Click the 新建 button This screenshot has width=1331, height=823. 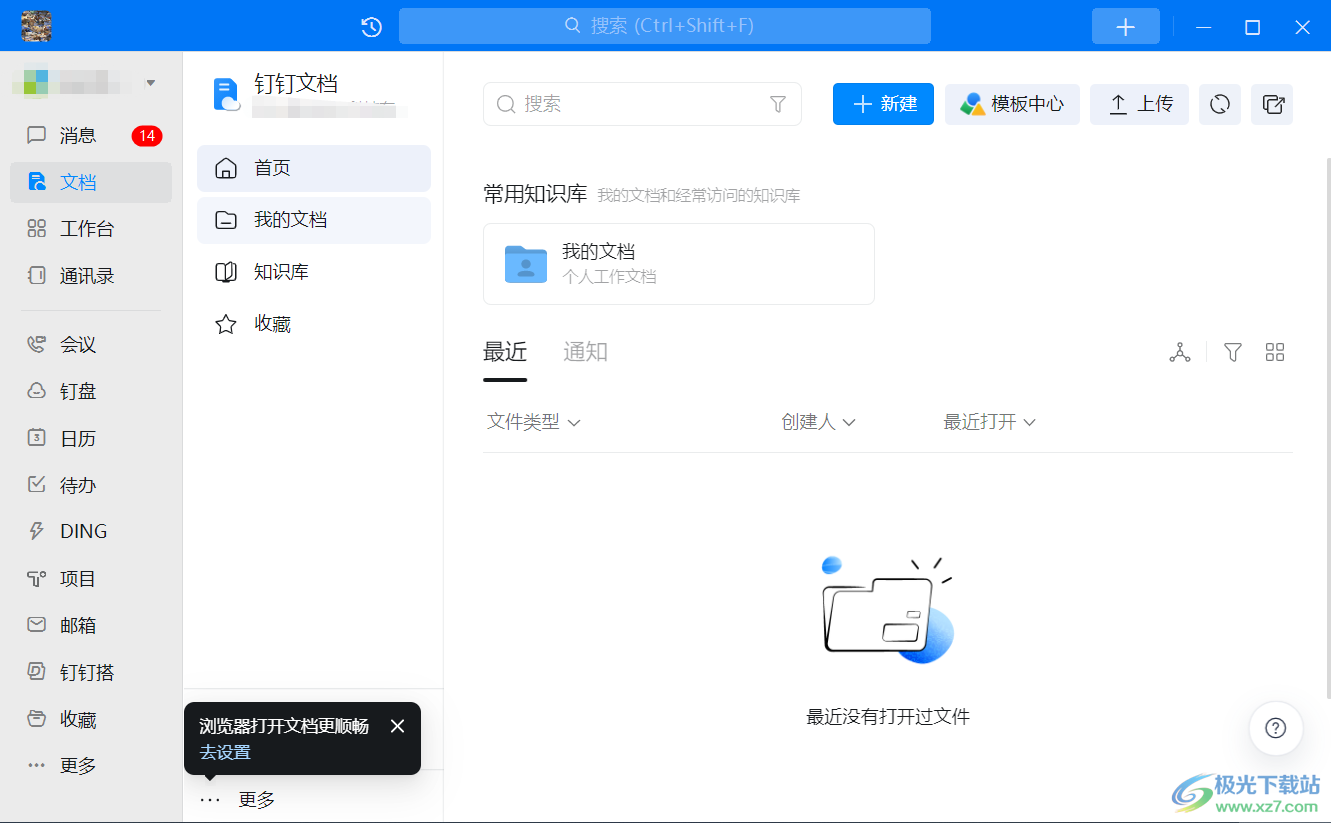[883, 104]
